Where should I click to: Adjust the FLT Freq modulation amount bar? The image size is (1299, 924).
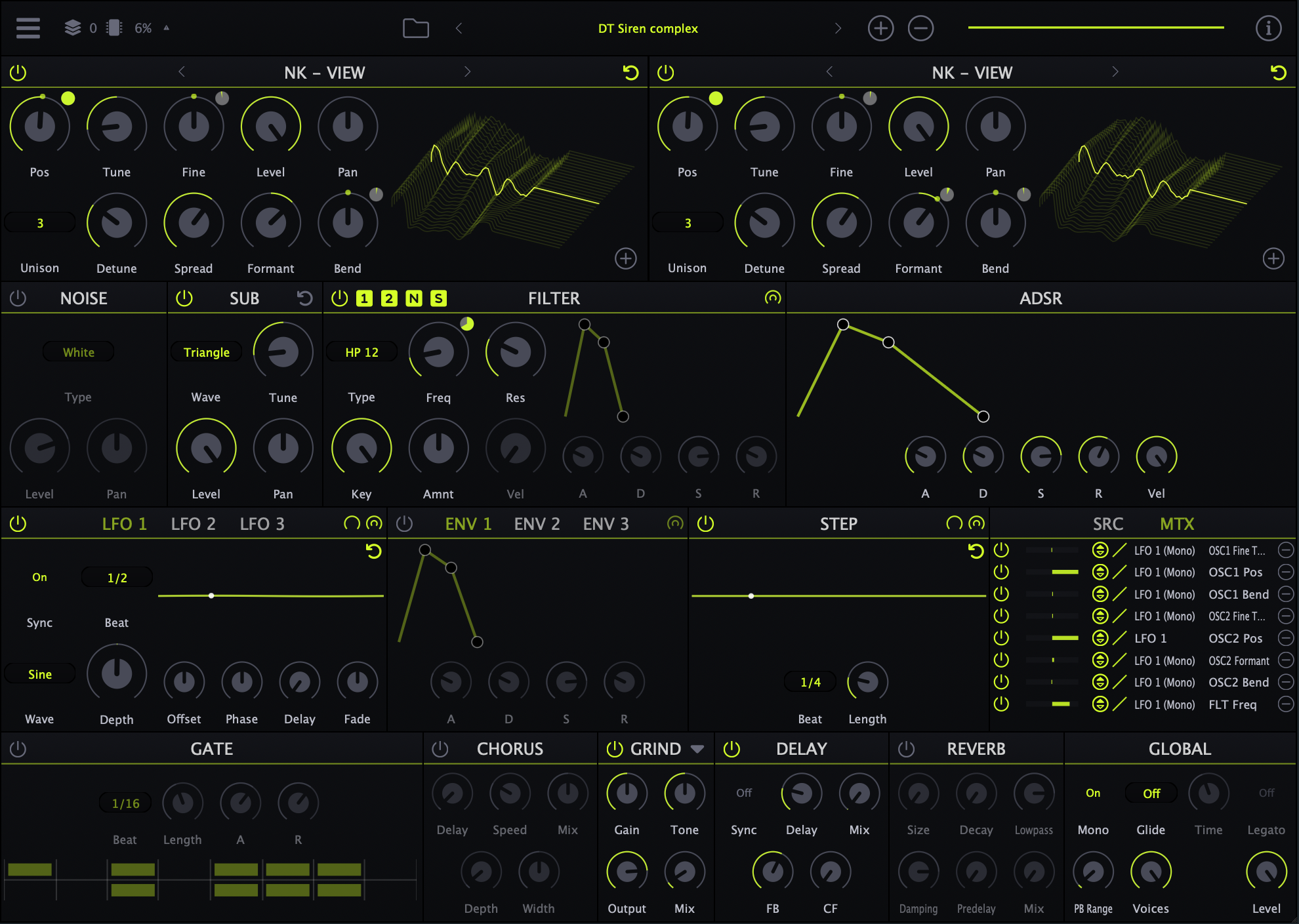[x=1052, y=704]
